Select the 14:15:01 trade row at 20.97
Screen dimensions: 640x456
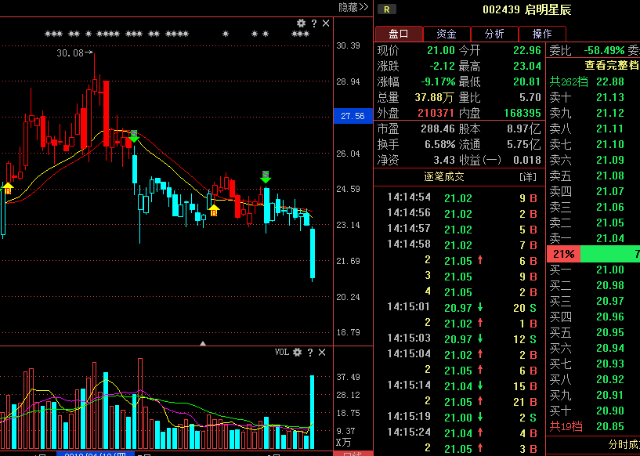pos(462,308)
